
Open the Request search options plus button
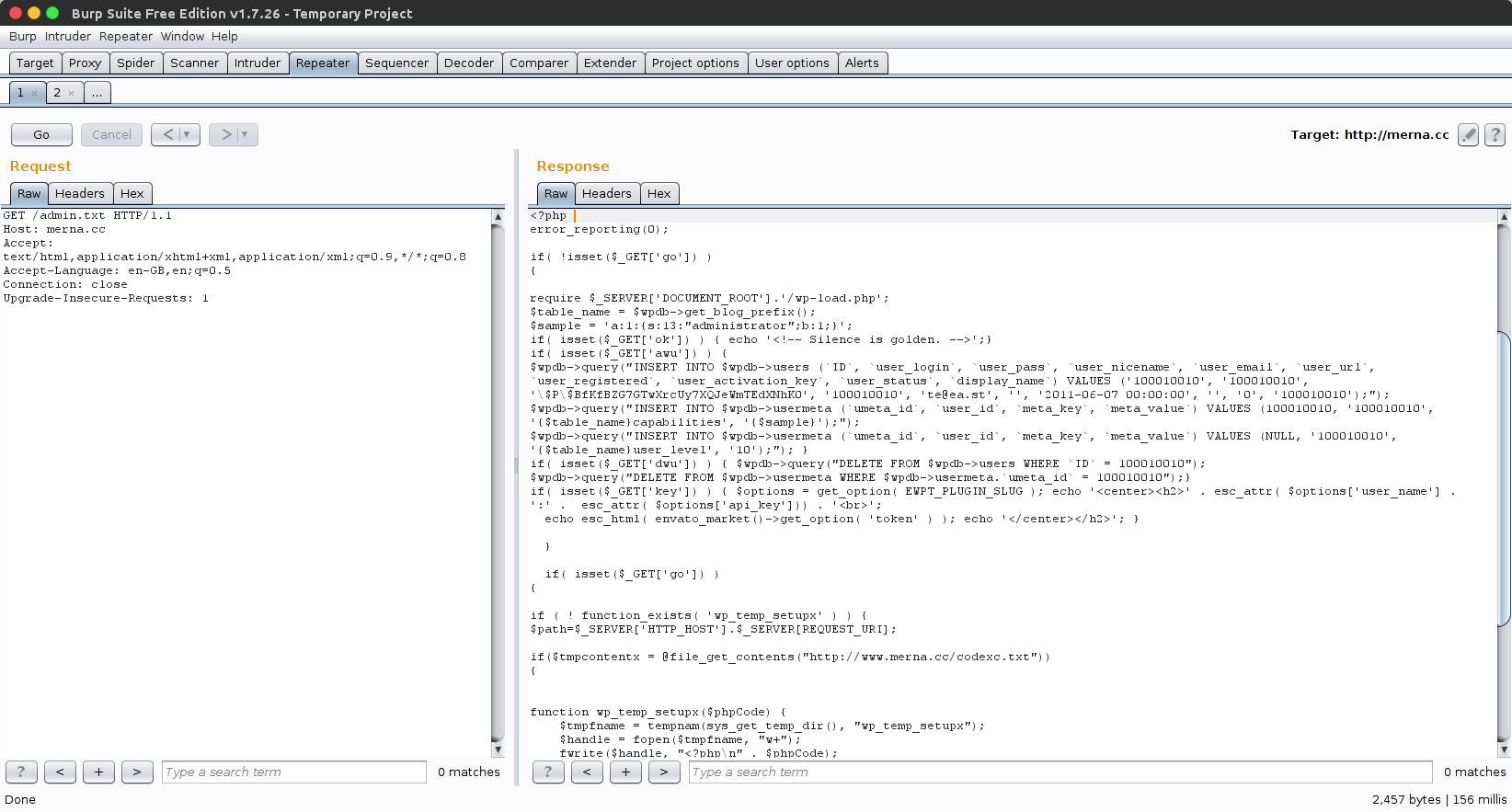[x=98, y=772]
